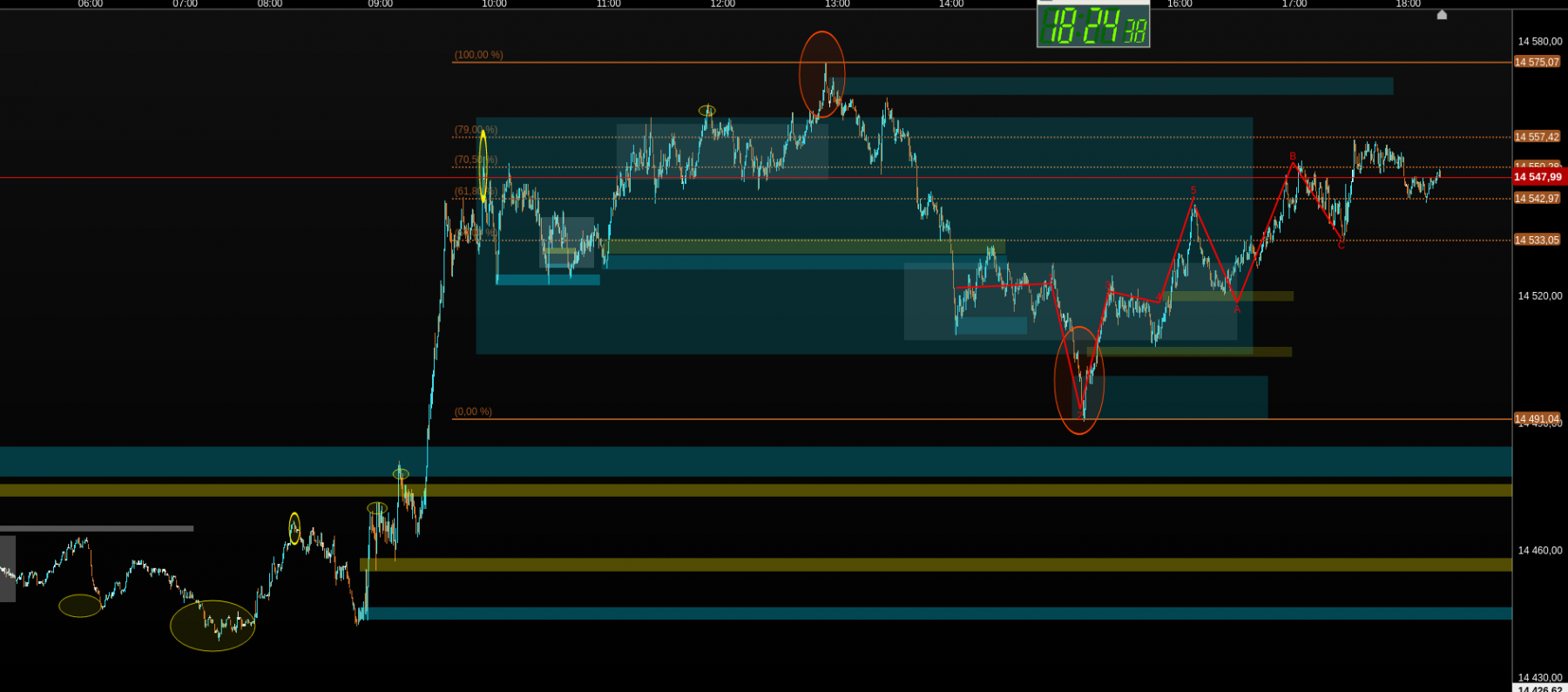1568x692 pixels.
Task: Select the tall yellow ellipse at 10:00
Action: point(483,166)
